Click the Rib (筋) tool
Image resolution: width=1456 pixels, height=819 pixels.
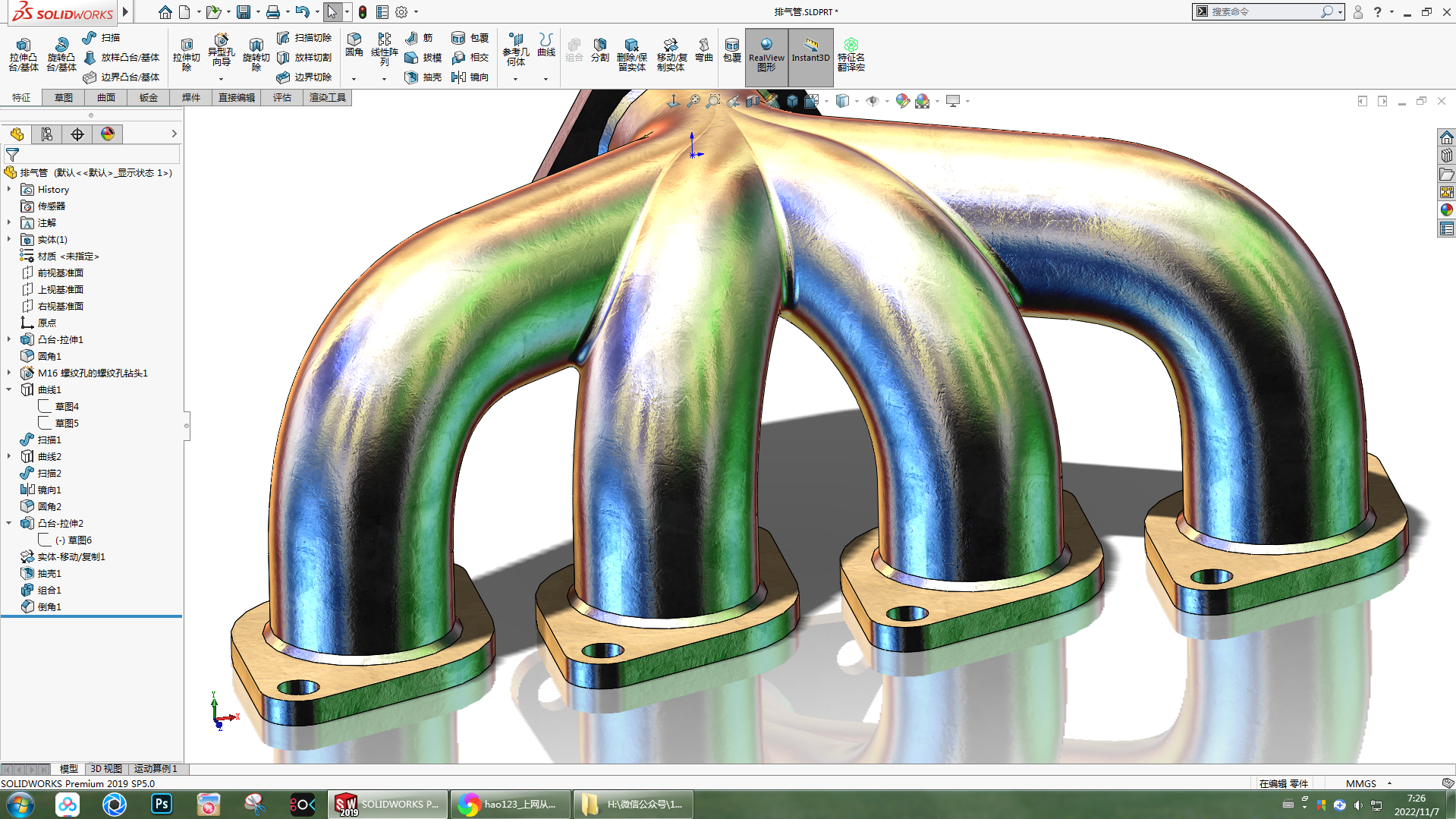coord(420,38)
